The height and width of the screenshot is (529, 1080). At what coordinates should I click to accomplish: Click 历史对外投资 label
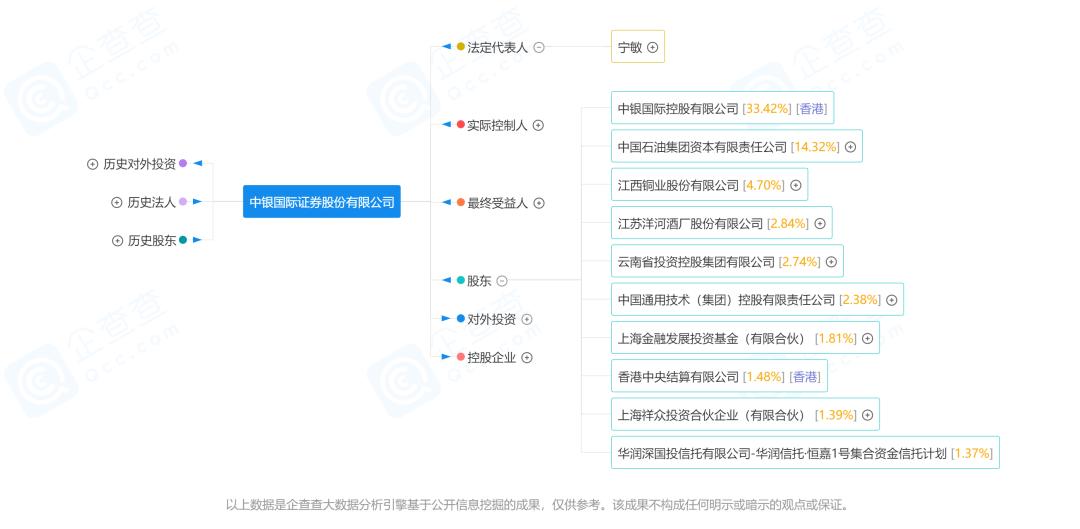pos(140,164)
